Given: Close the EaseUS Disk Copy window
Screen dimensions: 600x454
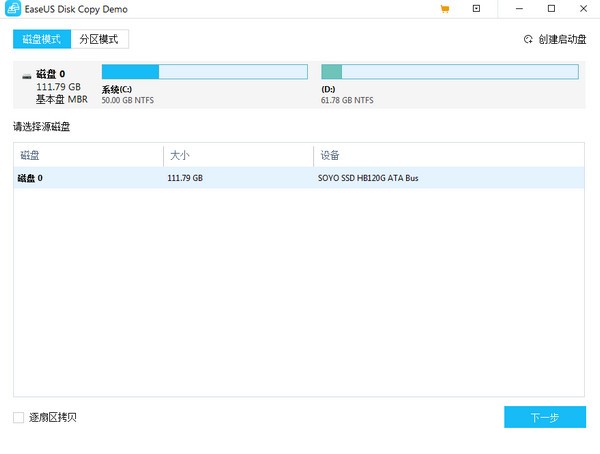Looking at the screenshot, I should click(584, 8).
